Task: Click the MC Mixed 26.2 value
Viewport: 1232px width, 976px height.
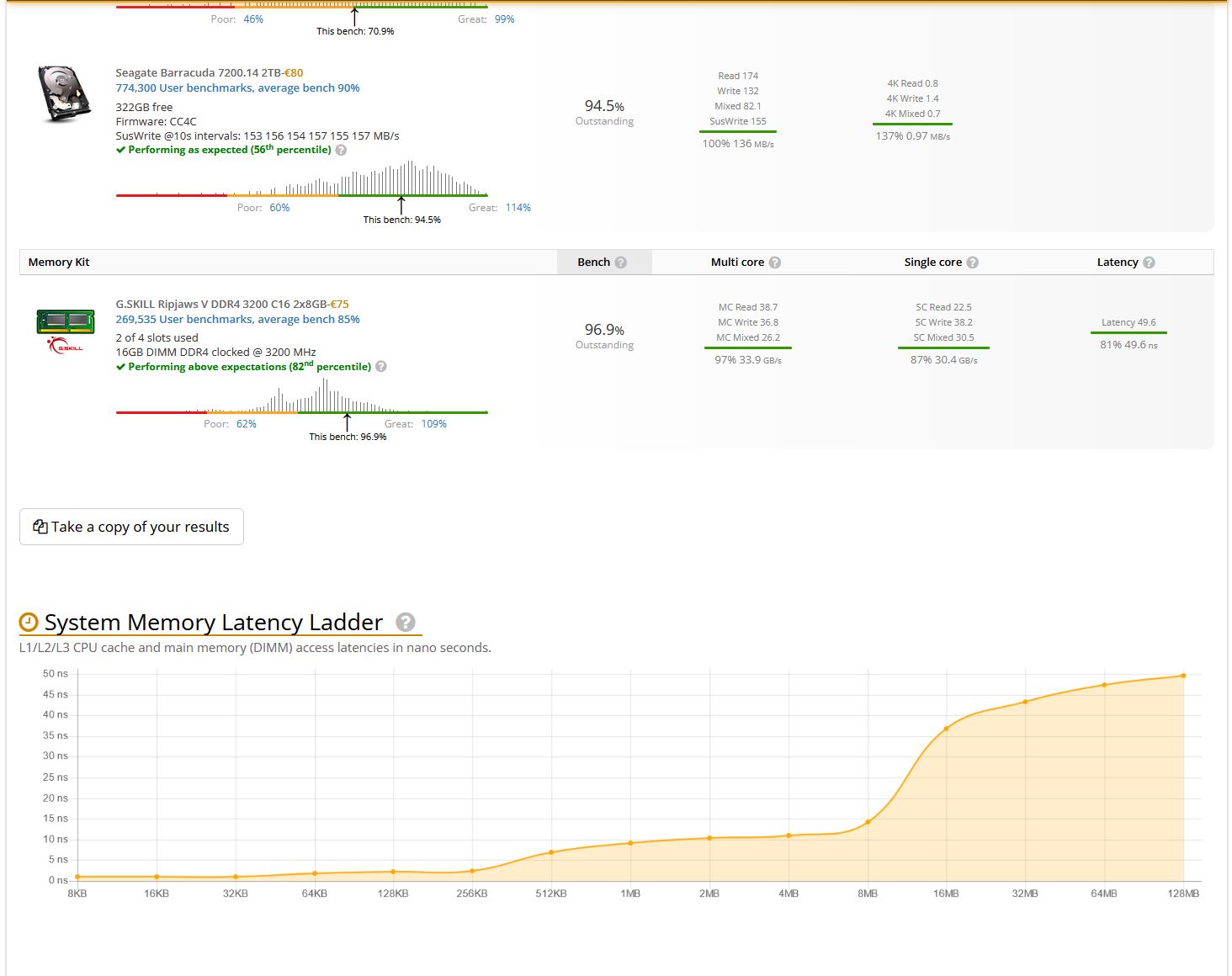Action: [x=748, y=337]
